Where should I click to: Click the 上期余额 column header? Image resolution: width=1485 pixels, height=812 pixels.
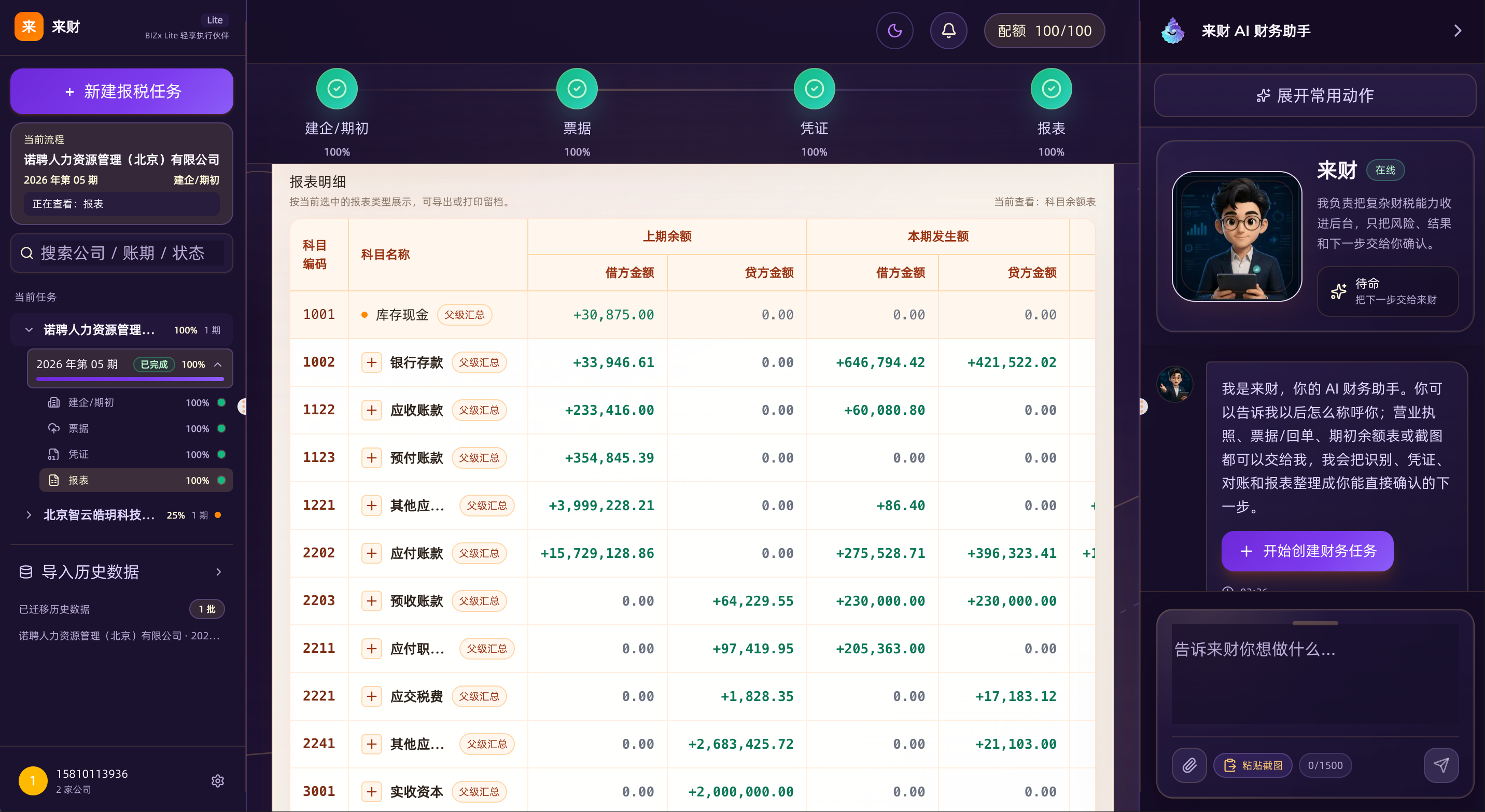point(667,236)
